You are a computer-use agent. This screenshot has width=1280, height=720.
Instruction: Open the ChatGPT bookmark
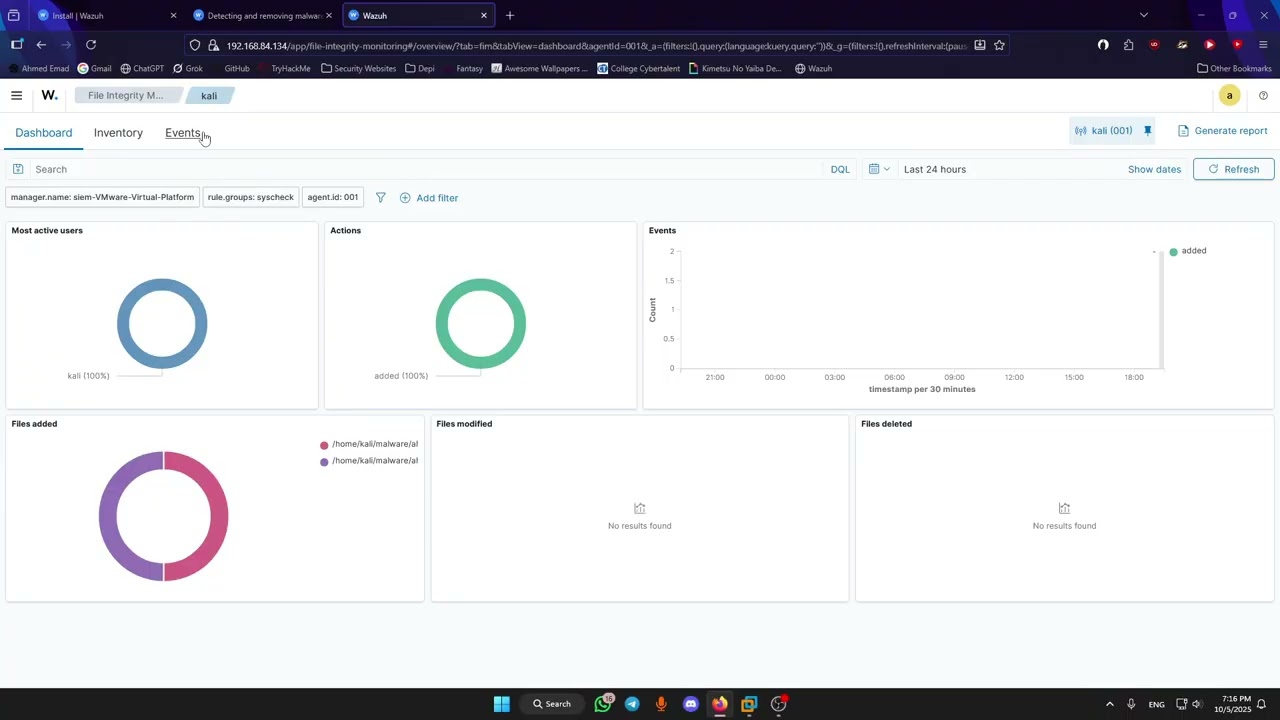coord(142,69)
